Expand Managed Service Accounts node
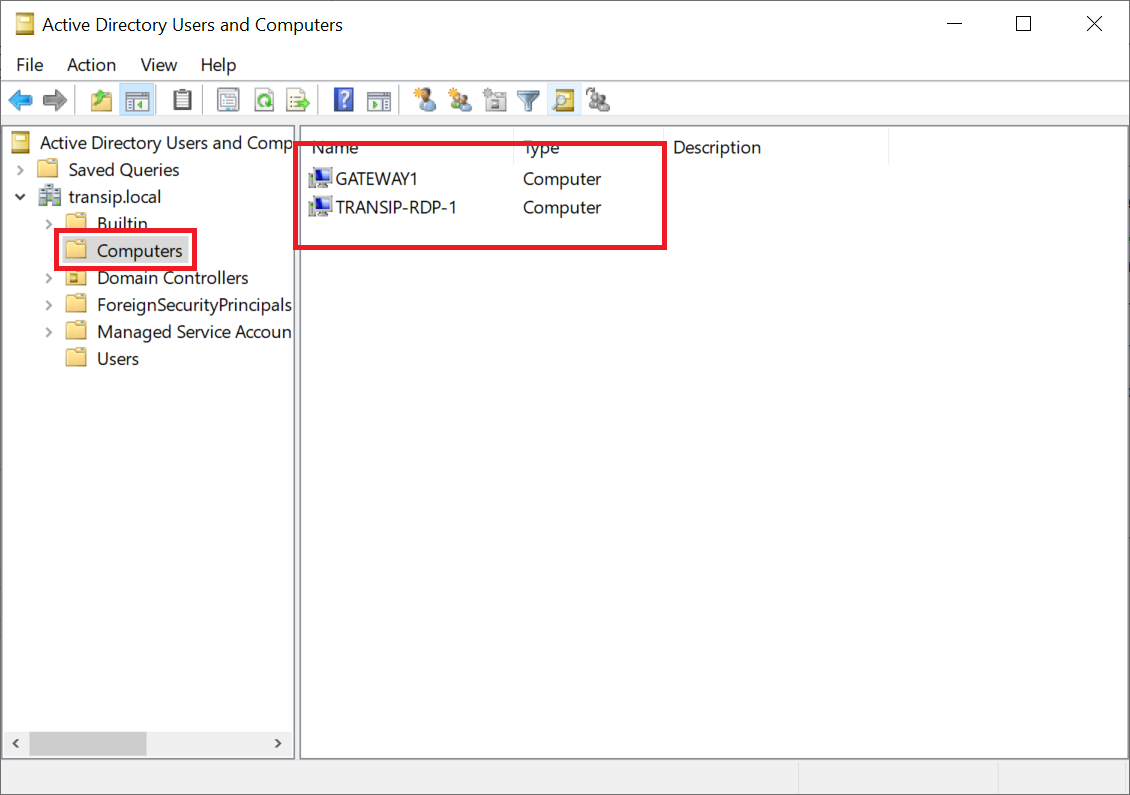The image size is (1130, 795). coord(49,332)
